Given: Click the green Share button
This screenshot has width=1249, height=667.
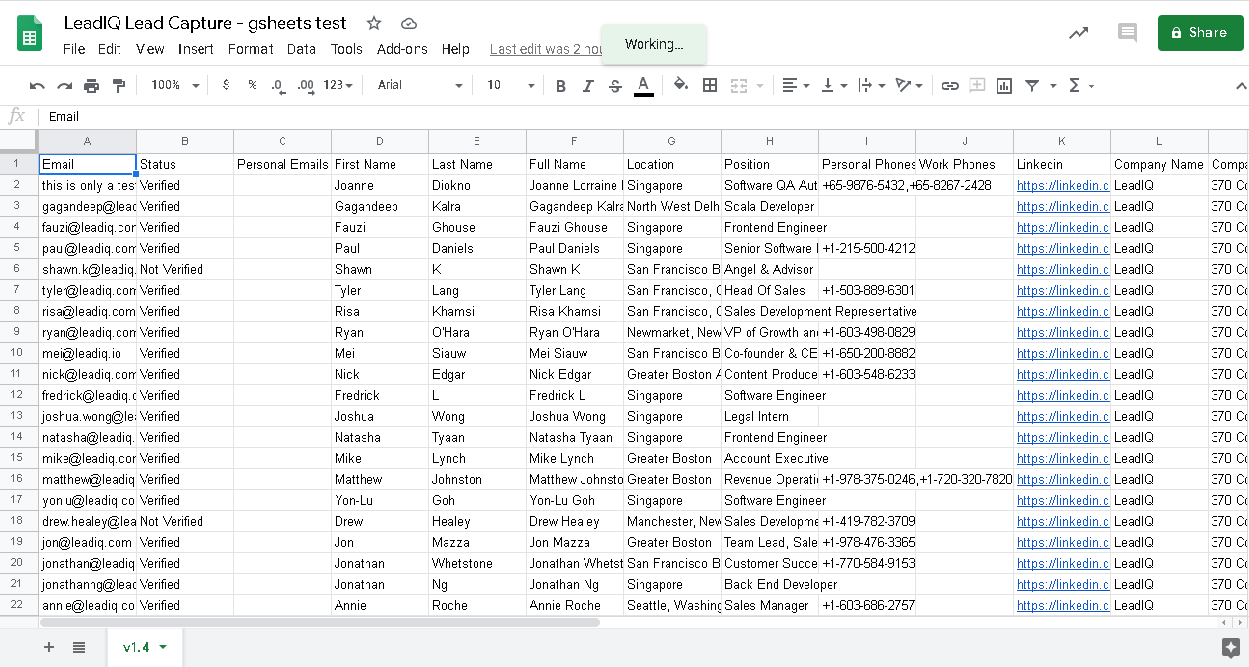Looking at the screenshot, I should pyautogui.click(x=1200, y=32).
